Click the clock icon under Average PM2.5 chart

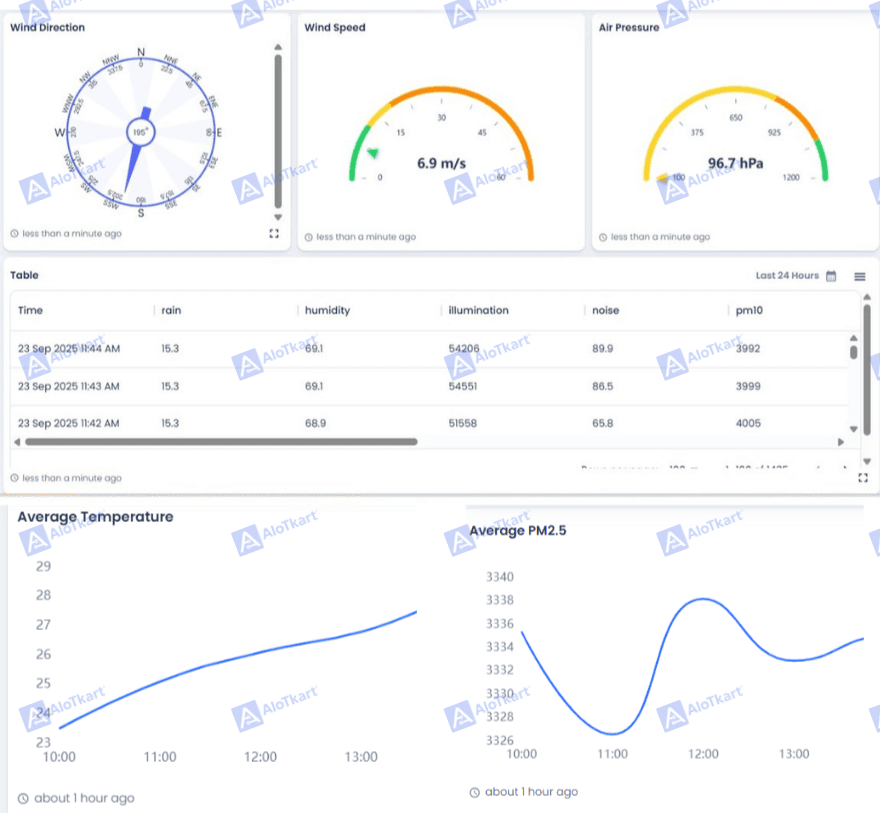tap(474, 792)
